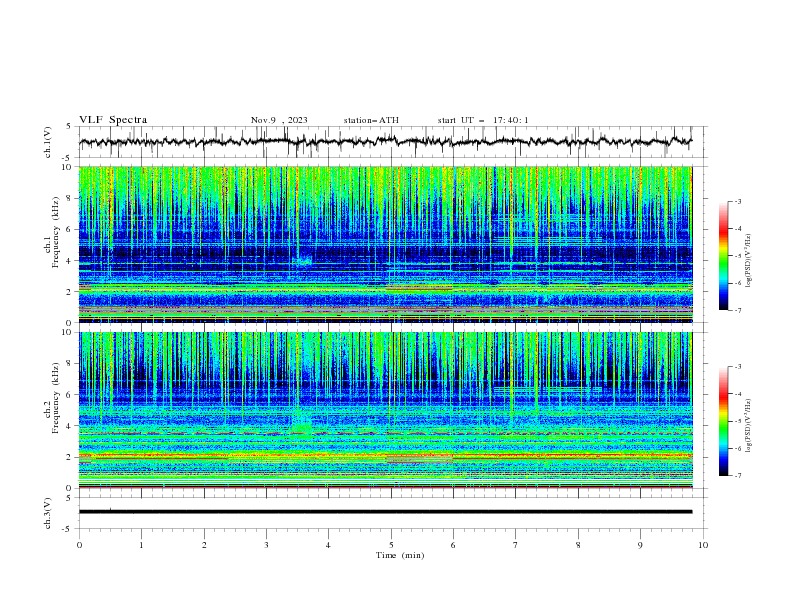Click the "ch.3(V)" axis label

pyautogui.click(x=48, y=513)
